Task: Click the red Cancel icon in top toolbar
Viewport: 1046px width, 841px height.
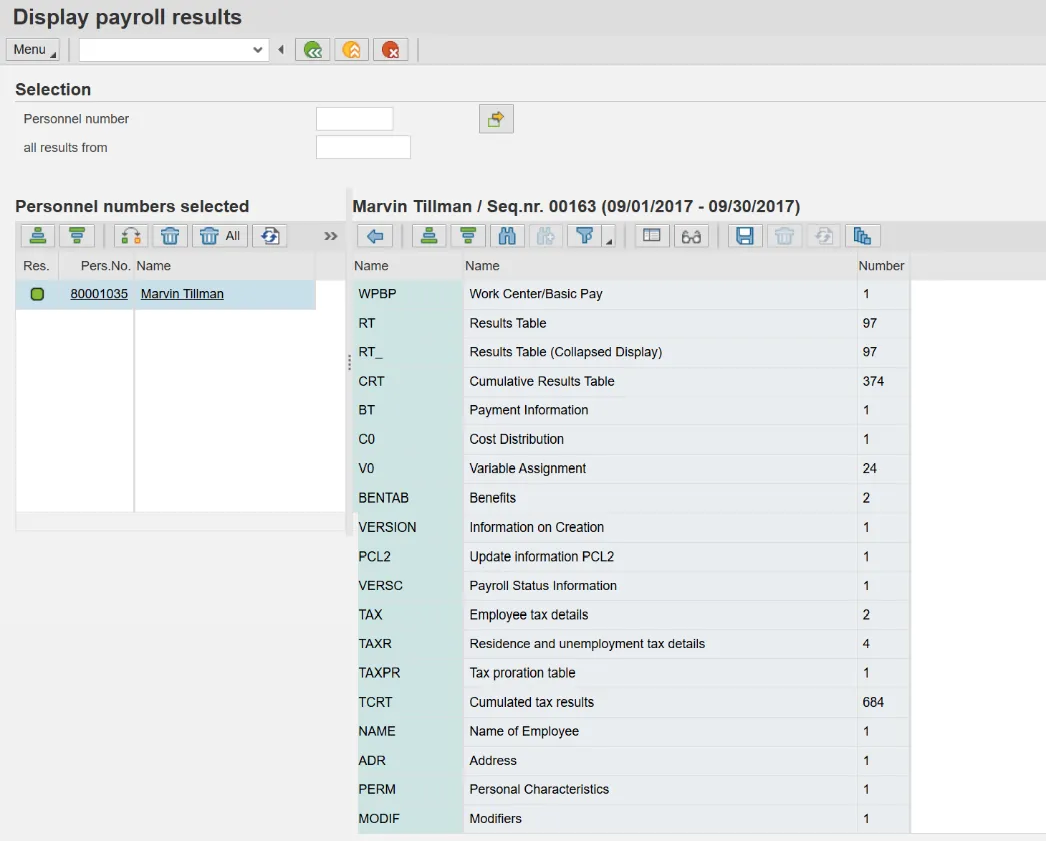Action: [391, 50]
